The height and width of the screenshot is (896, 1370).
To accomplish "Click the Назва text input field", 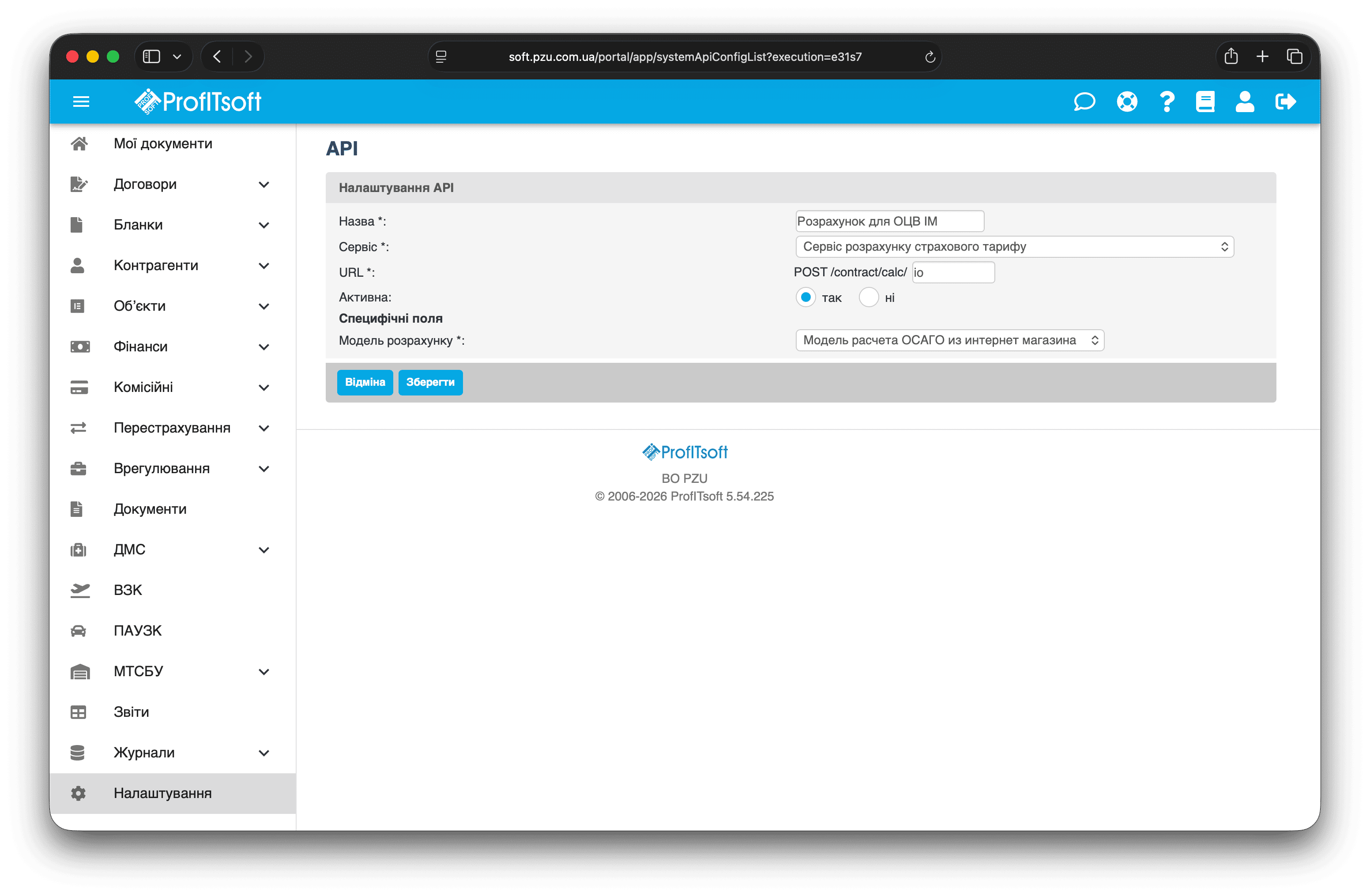I will pyautogui.click(x=889, y=222).
